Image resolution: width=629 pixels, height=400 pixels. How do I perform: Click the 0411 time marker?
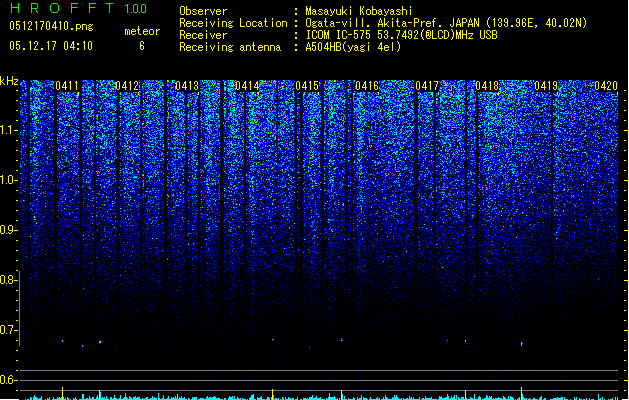pos(67,86)
